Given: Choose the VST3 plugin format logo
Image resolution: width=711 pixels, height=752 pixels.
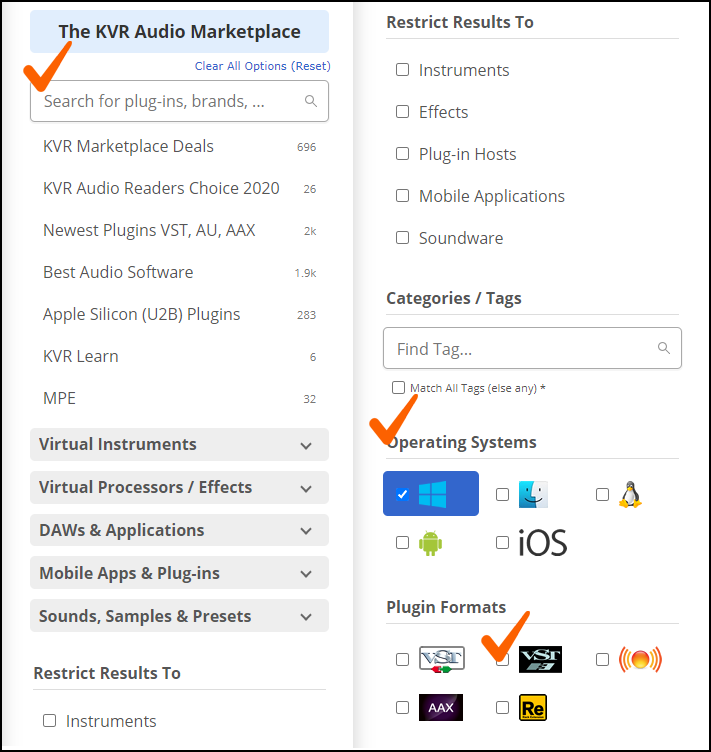Looking at the screenshot, I should (x=540, y=659).
